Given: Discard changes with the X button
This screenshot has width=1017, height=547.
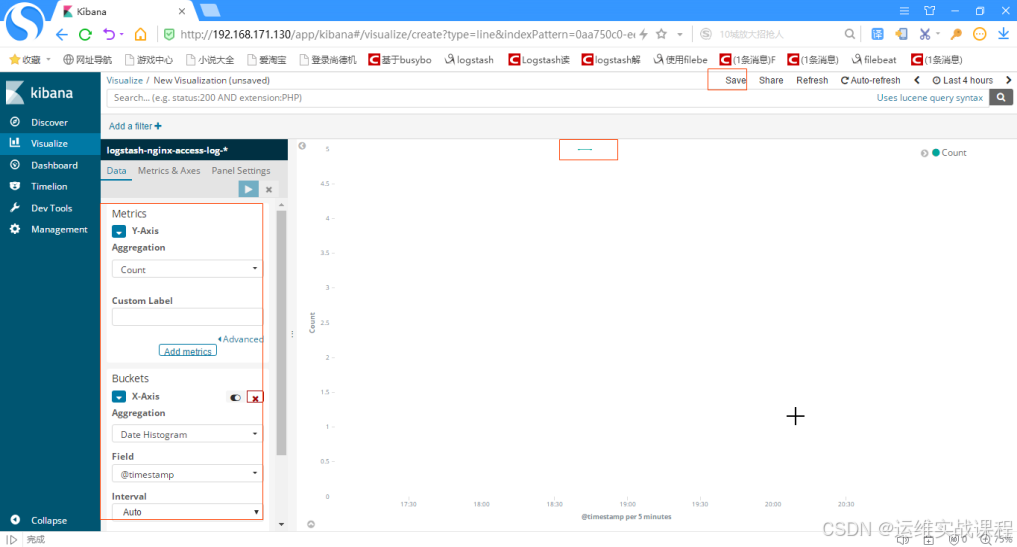Looking at the screenshot, I should (x=269, y=189).
